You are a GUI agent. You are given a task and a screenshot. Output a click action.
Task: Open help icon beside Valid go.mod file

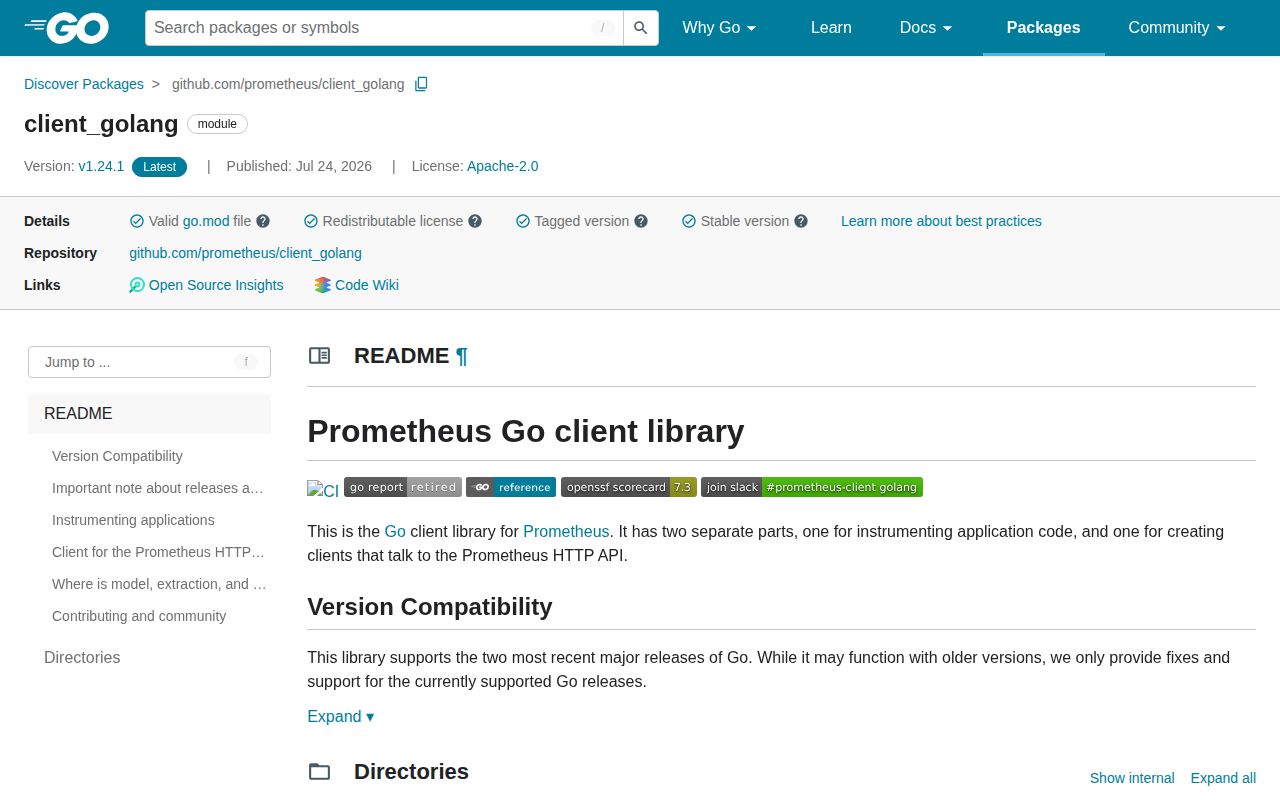(x=263, y=221)
